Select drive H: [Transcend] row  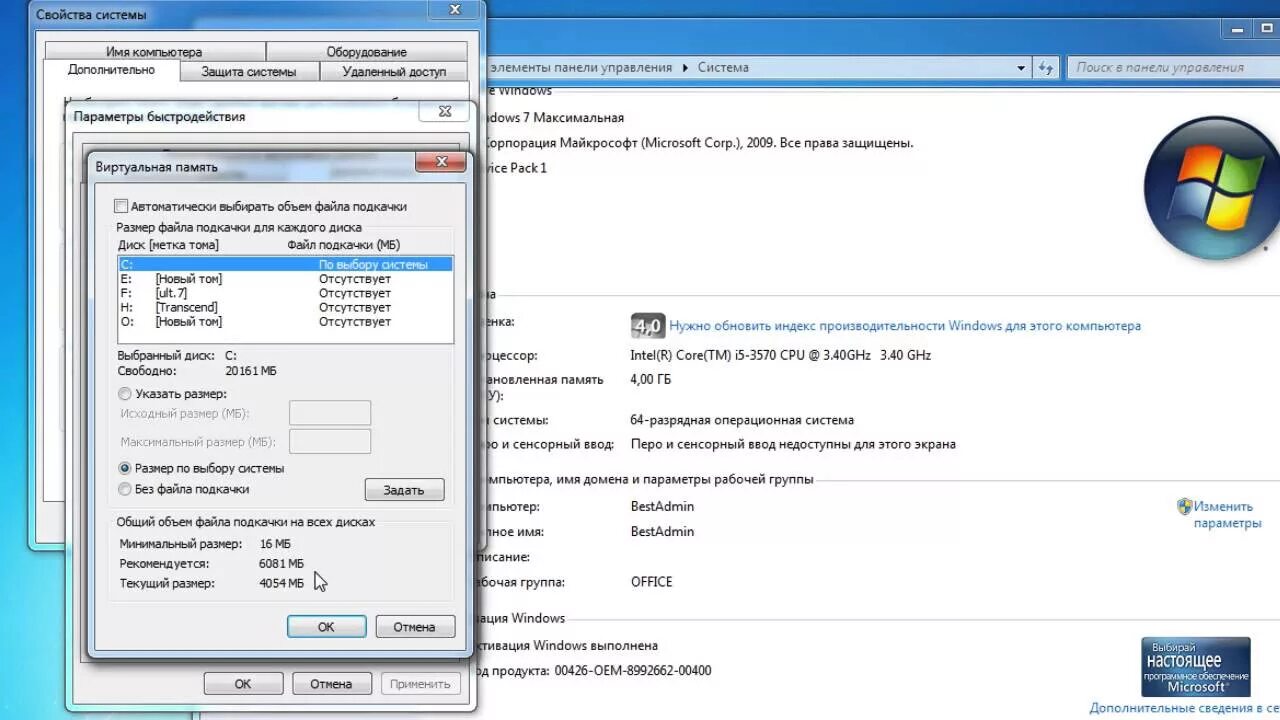pyautogui.click(x=285, y=307)
